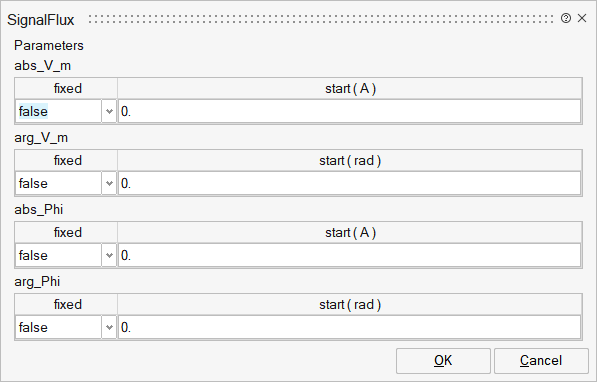Open abs_V_m fixed dropdown arrow
Image resolution: width=597 pixels, height=382 pixels.
(x=109, y=112)
